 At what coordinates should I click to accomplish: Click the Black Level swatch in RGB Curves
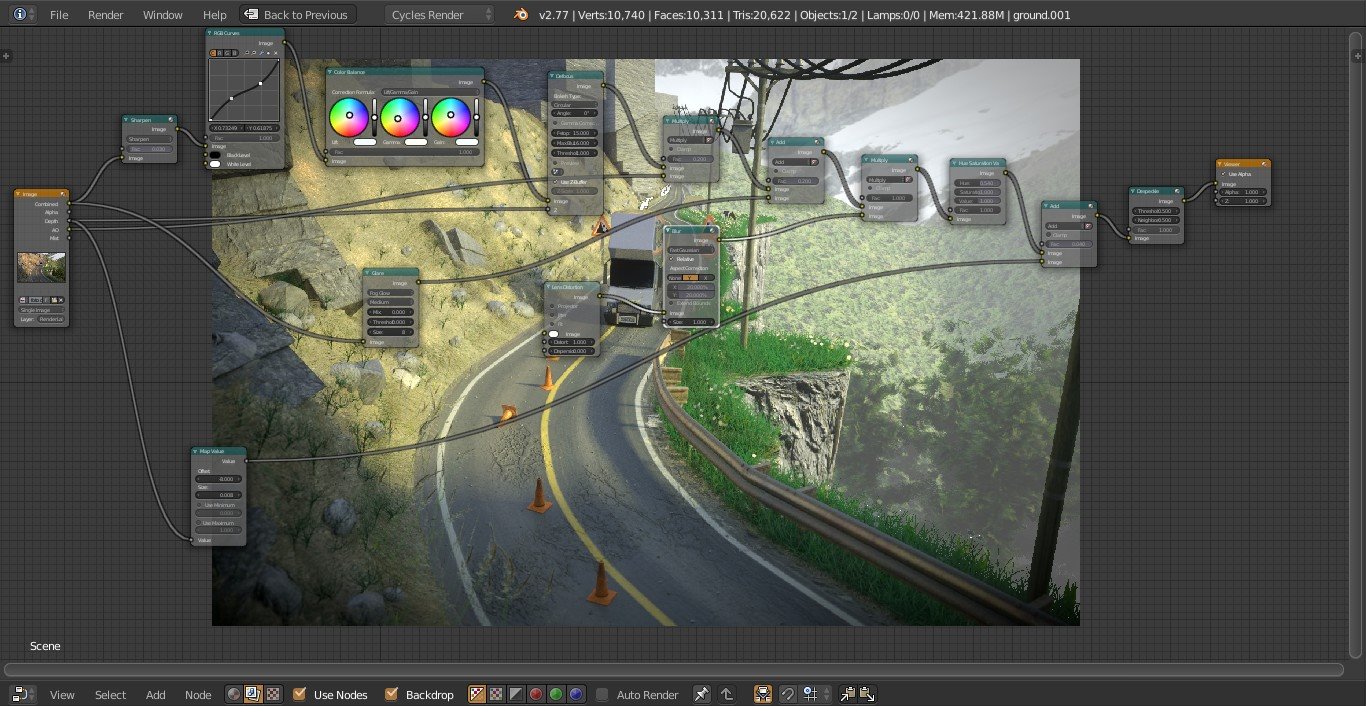click(x=215, y=155)
